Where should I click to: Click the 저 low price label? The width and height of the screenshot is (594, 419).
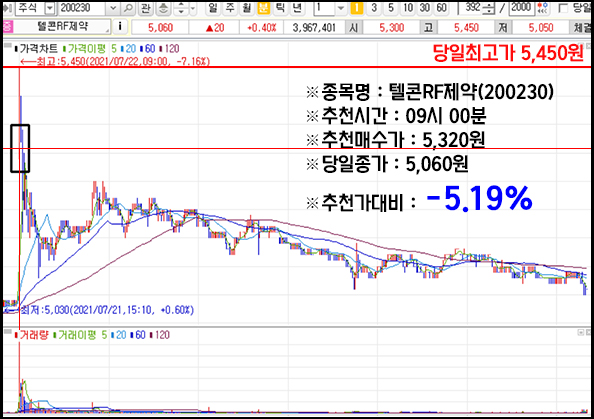[x=503, y=27]
